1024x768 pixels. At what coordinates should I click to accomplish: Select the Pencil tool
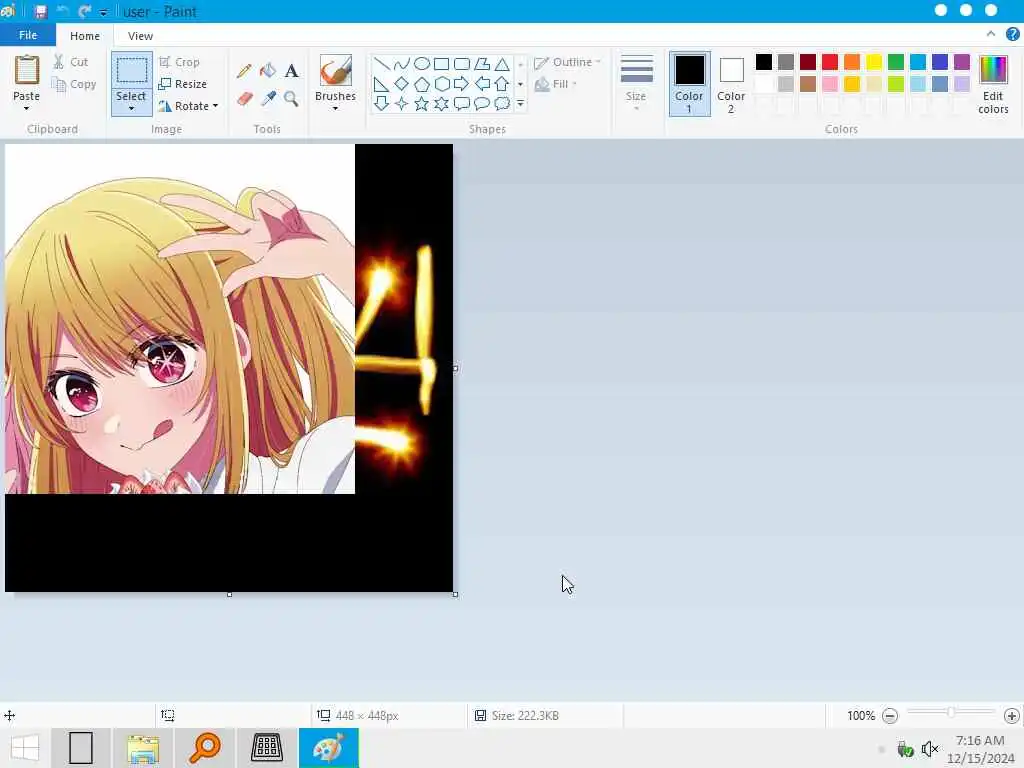244,71
